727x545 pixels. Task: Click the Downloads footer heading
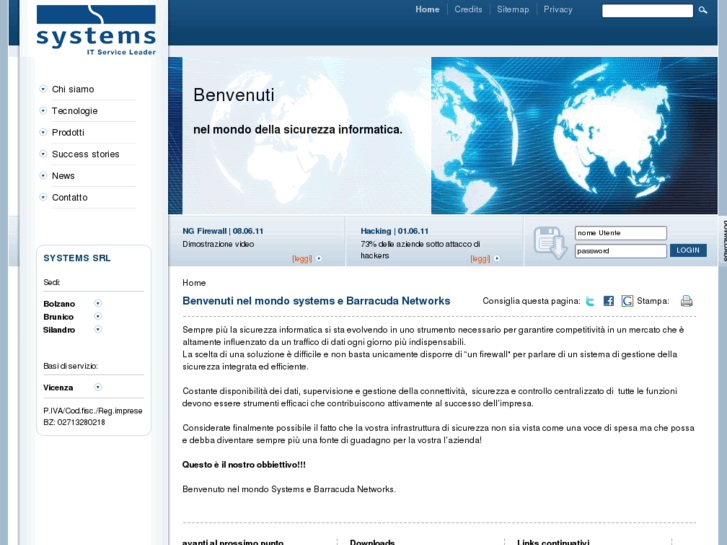(x=372, y=542)
